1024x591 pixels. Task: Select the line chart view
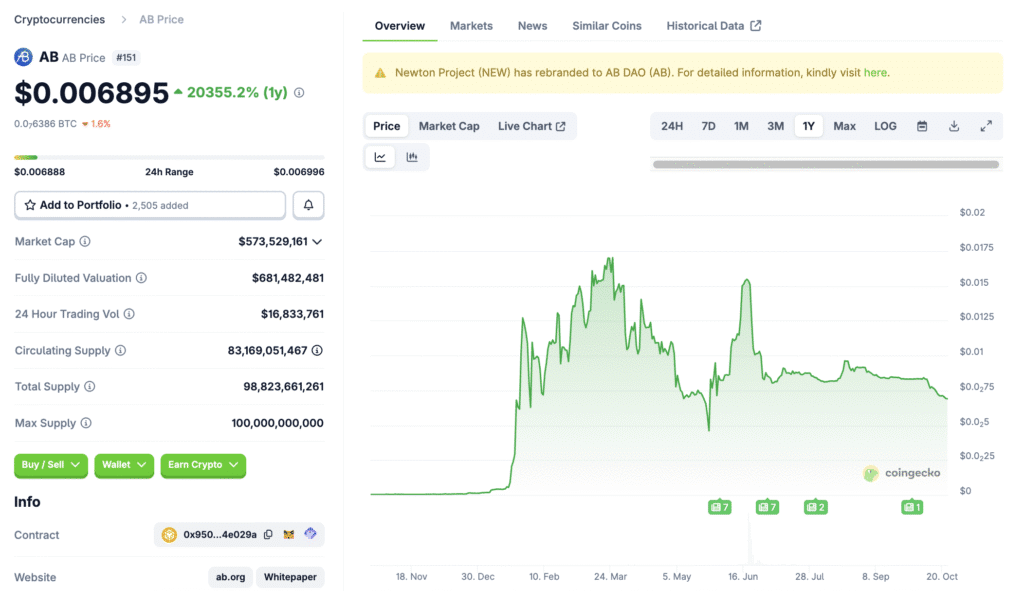coord(381,157)
